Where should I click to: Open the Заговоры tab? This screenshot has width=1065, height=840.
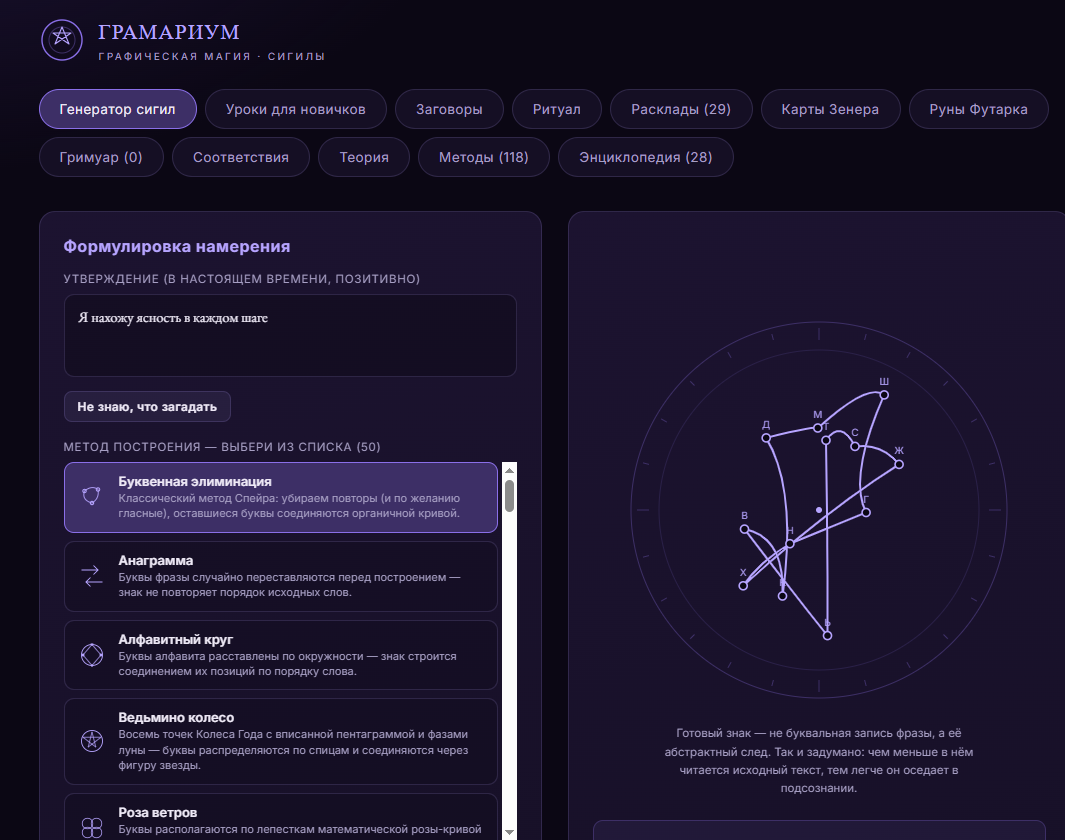click(449, 109)
